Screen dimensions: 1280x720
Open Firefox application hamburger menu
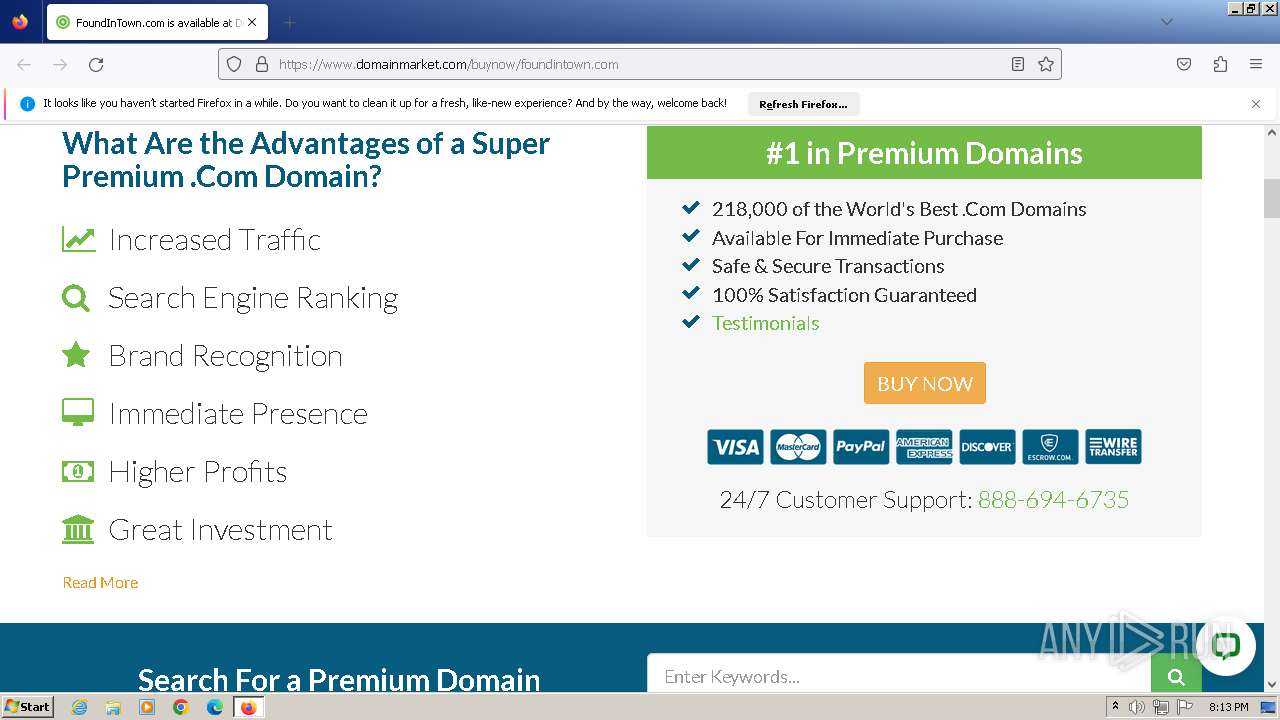coord(1256,64)
